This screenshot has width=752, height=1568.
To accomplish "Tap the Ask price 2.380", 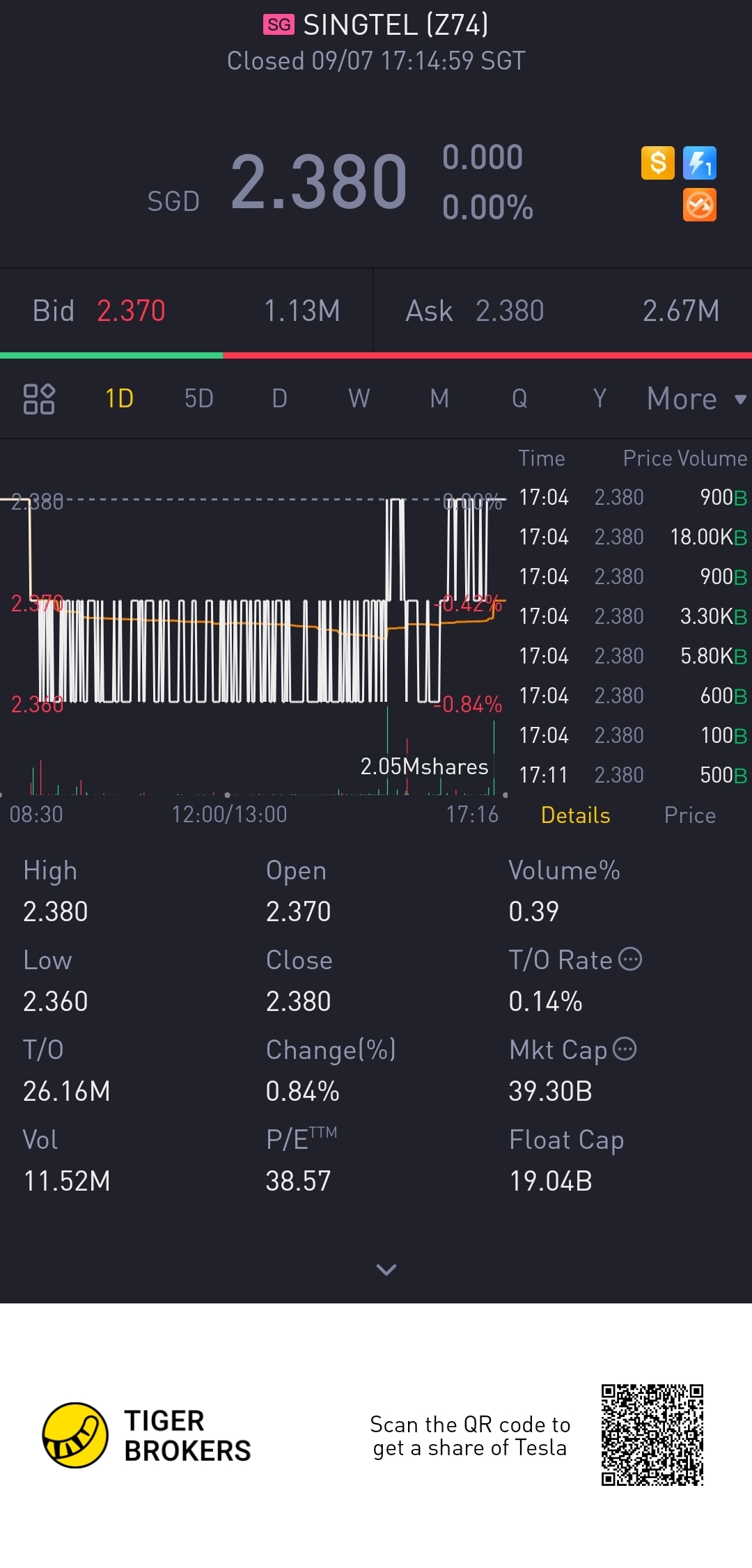I will tap(509, 311).
